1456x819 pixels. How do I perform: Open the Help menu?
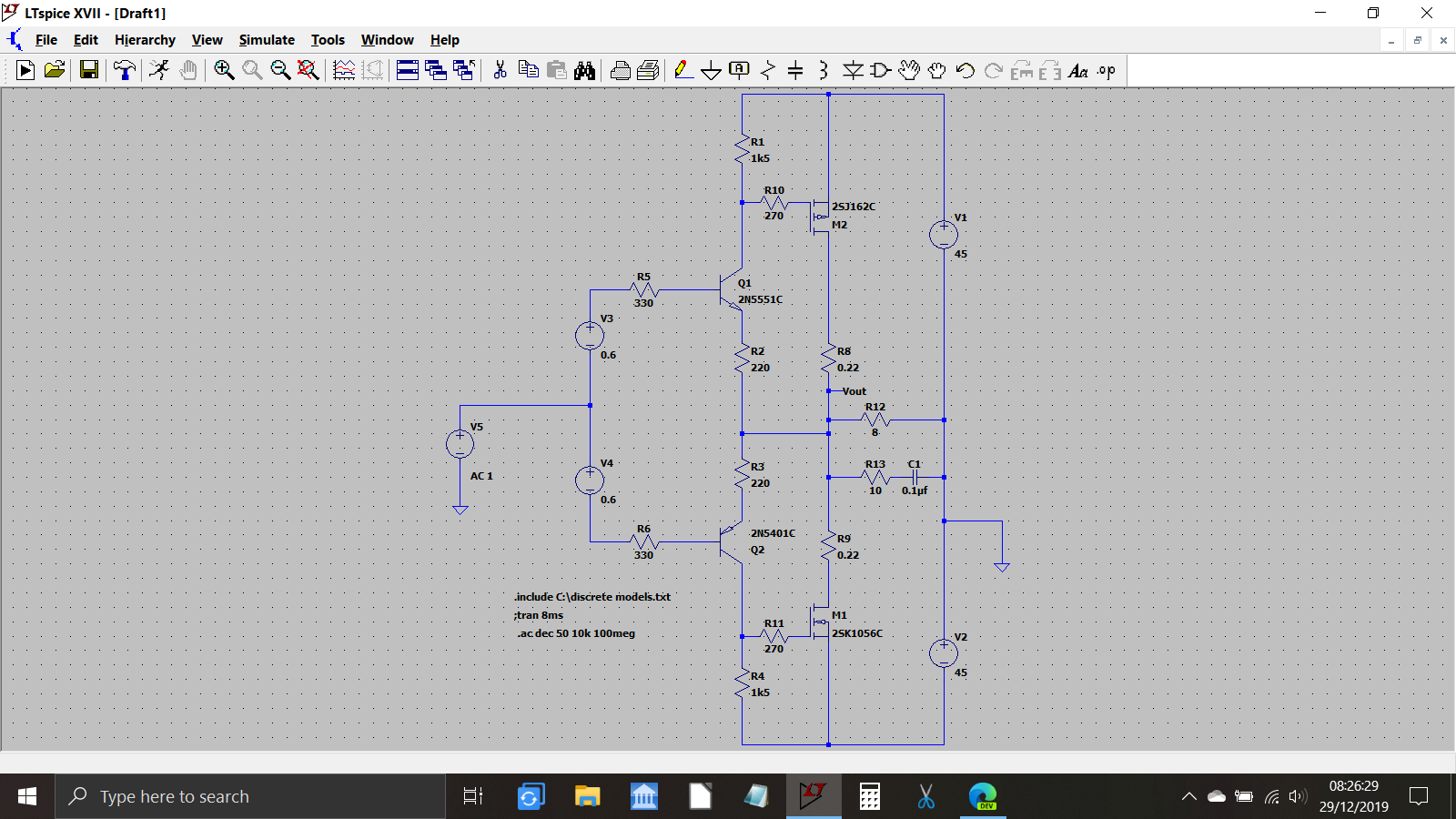444,40
